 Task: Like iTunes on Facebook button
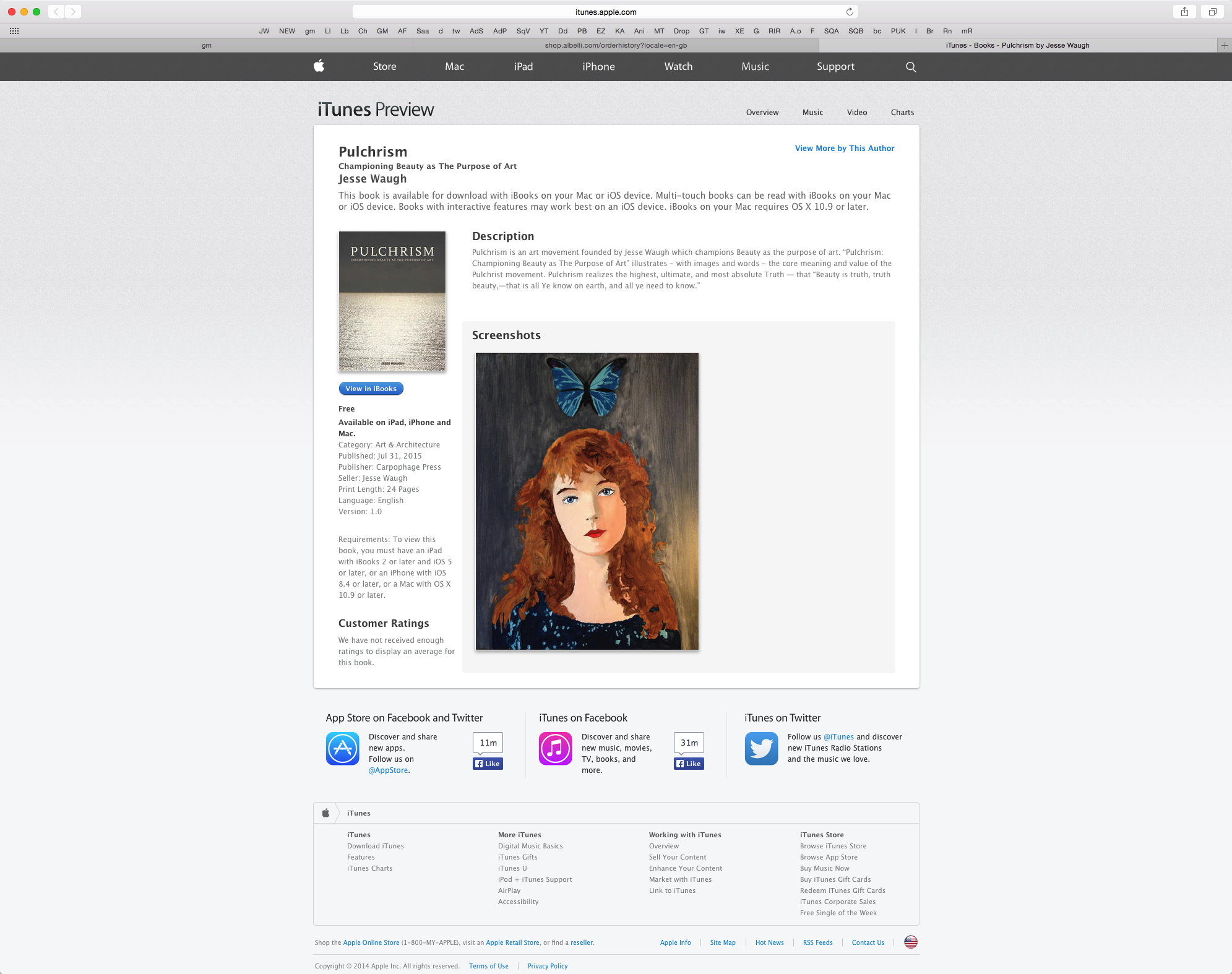click(x=689, y=764)
